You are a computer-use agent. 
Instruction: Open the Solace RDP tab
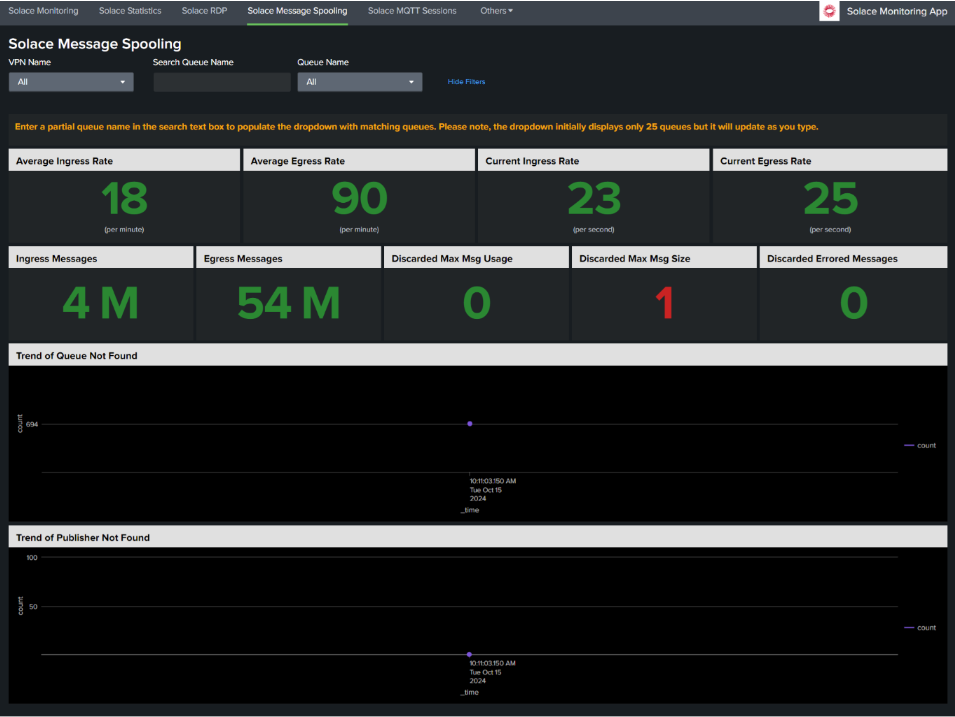tap(205, 11)
